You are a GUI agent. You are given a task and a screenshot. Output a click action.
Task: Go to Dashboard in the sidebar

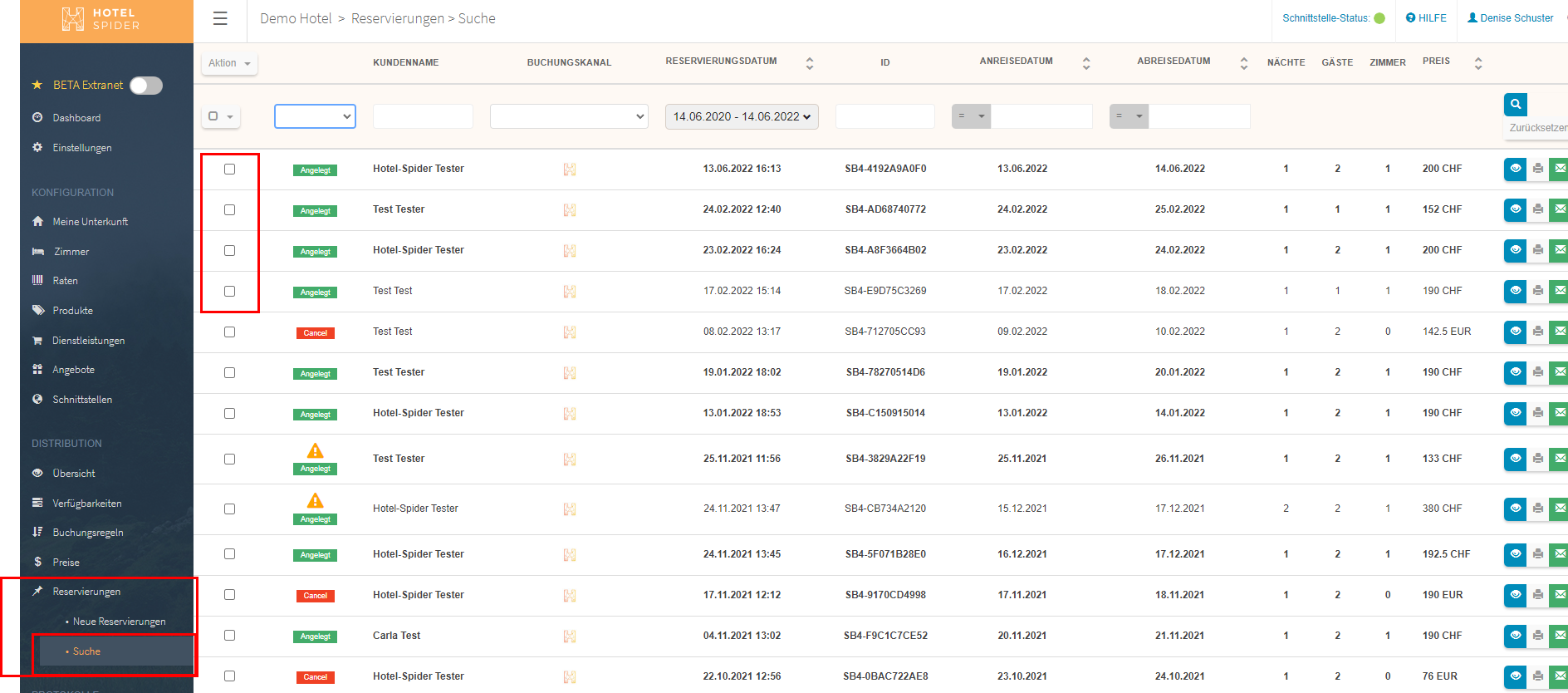click(76, 118)
